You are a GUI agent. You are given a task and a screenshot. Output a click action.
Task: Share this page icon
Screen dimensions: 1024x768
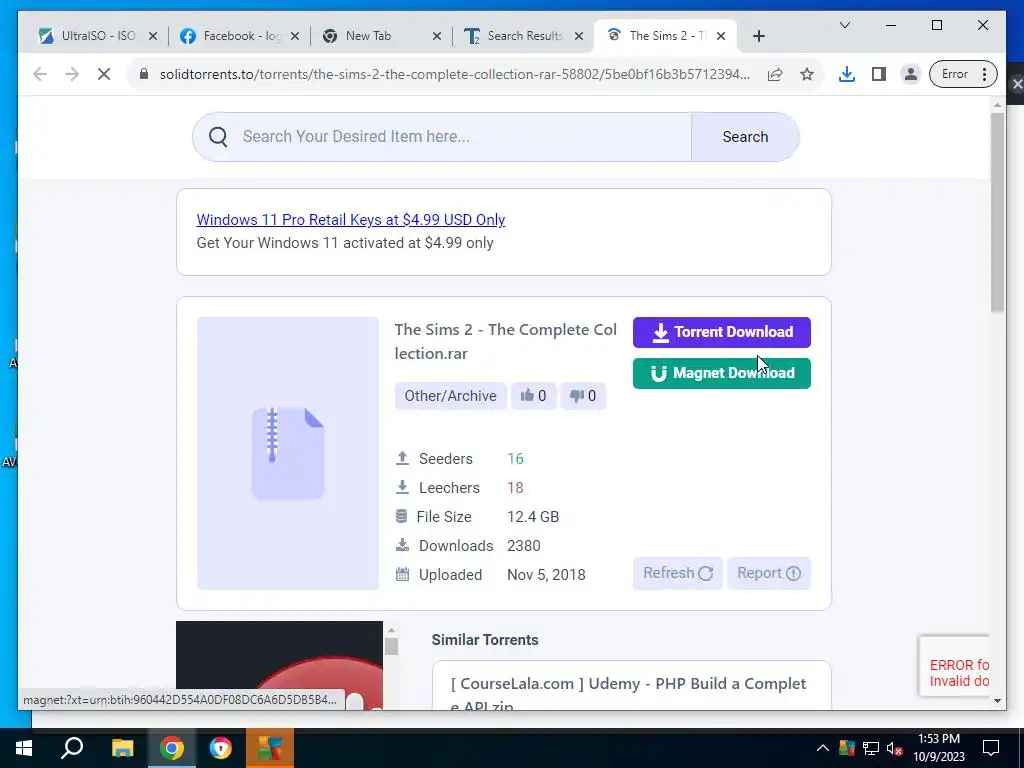[775, 74]
